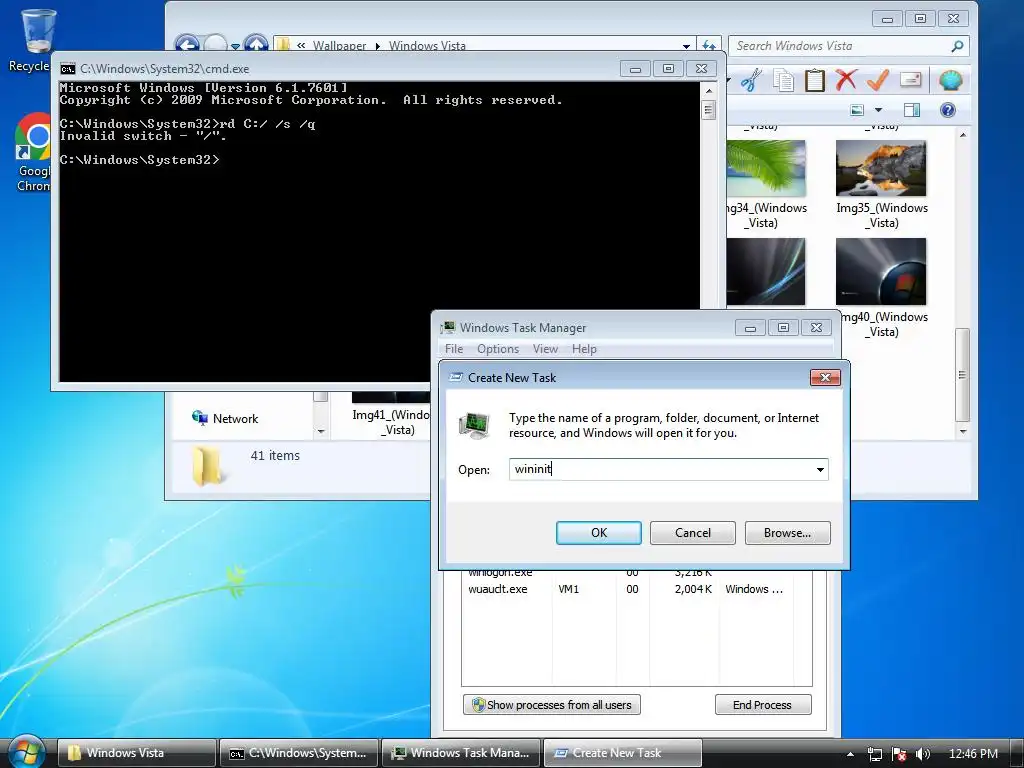Switch to Windows Task Manager taskbar button
Screen dimensions: 1024x768
coord(461,753)
